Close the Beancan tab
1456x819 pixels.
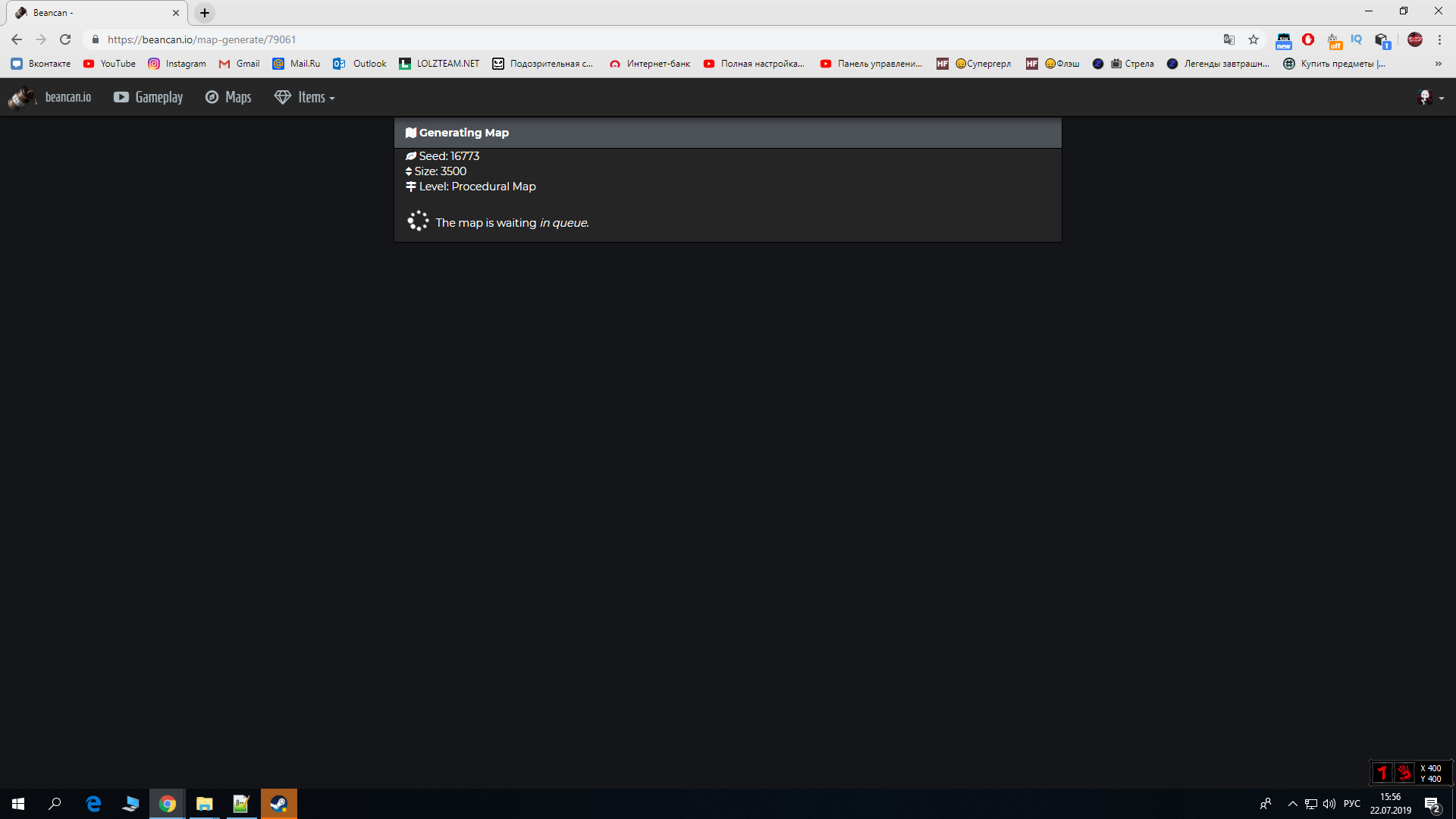(x=176, y=13)
